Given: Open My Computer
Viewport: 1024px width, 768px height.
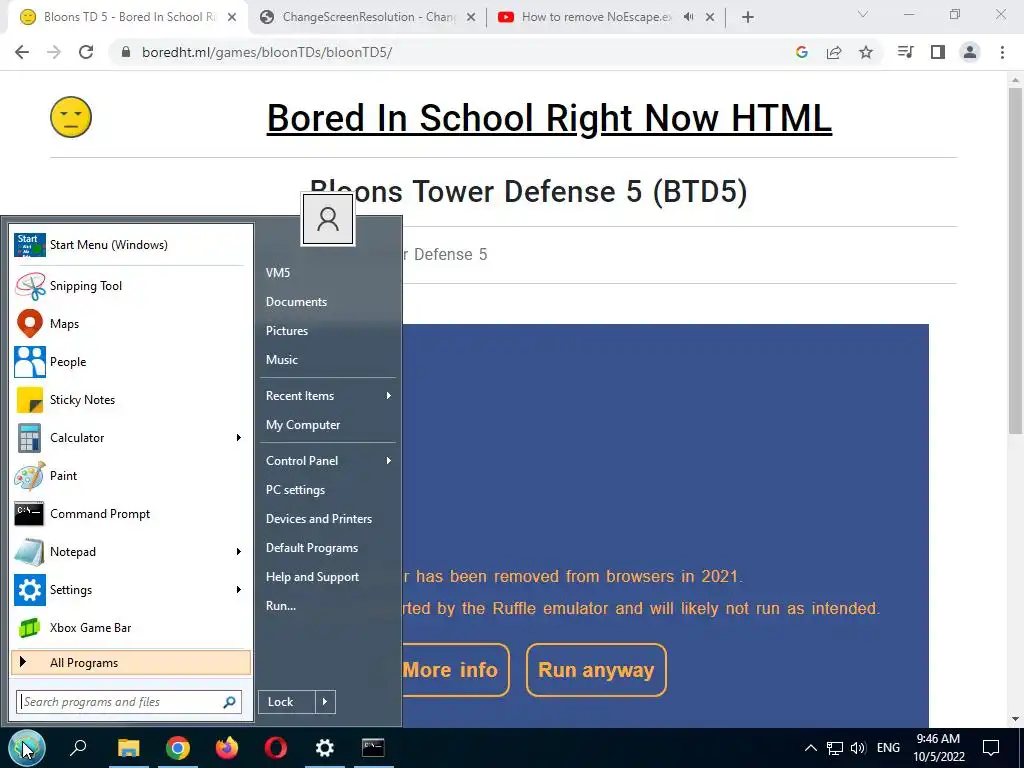Looking at the screenshot, I should click(x=303, y=425).
